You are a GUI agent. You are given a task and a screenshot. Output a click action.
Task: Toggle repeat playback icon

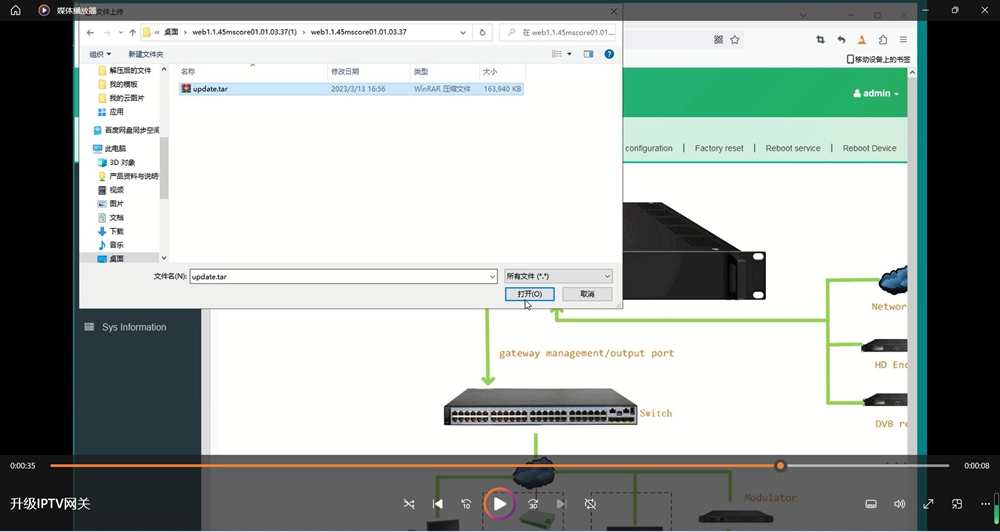point(591,504)
